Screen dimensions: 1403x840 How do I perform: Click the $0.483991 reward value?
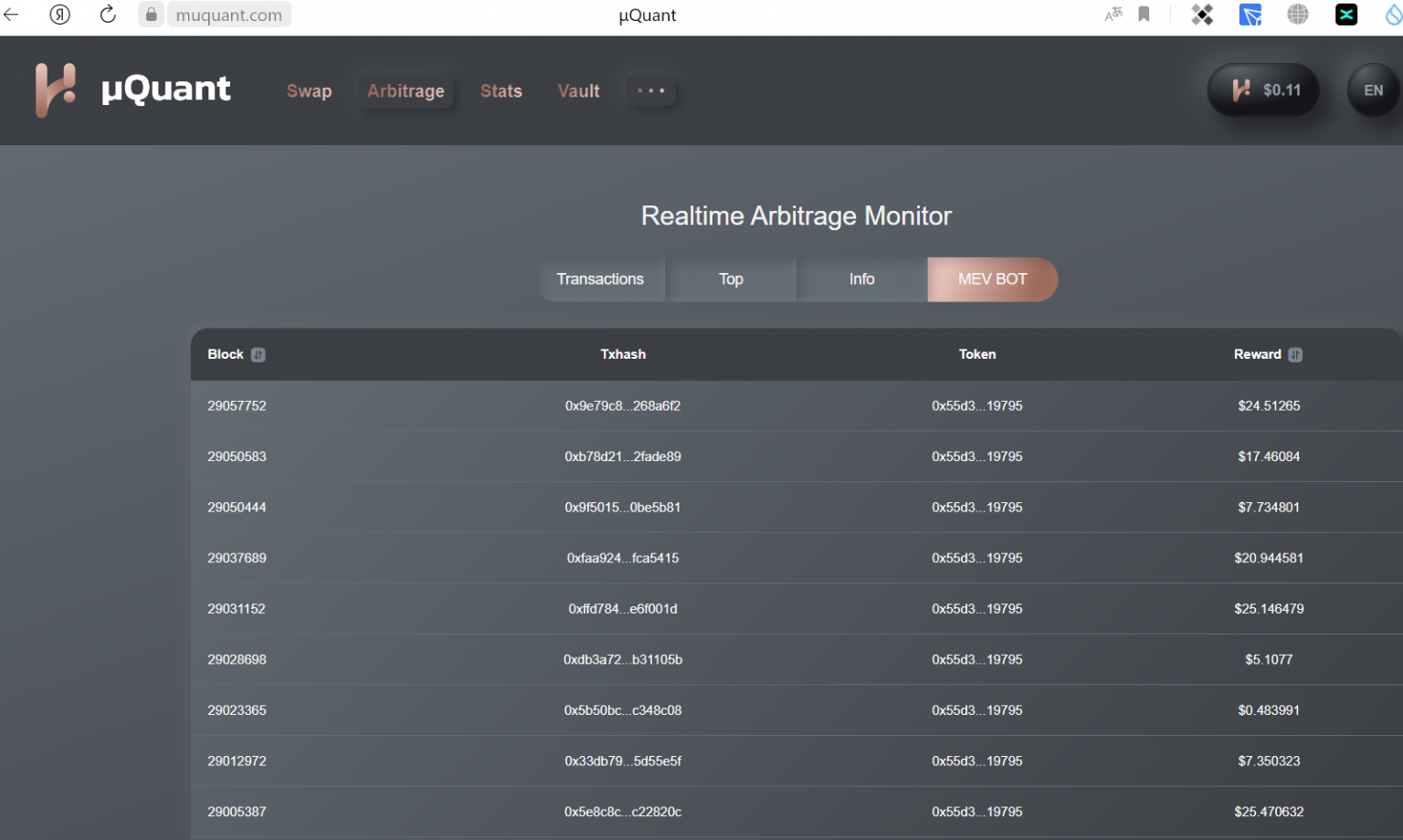pos(1269,710)
